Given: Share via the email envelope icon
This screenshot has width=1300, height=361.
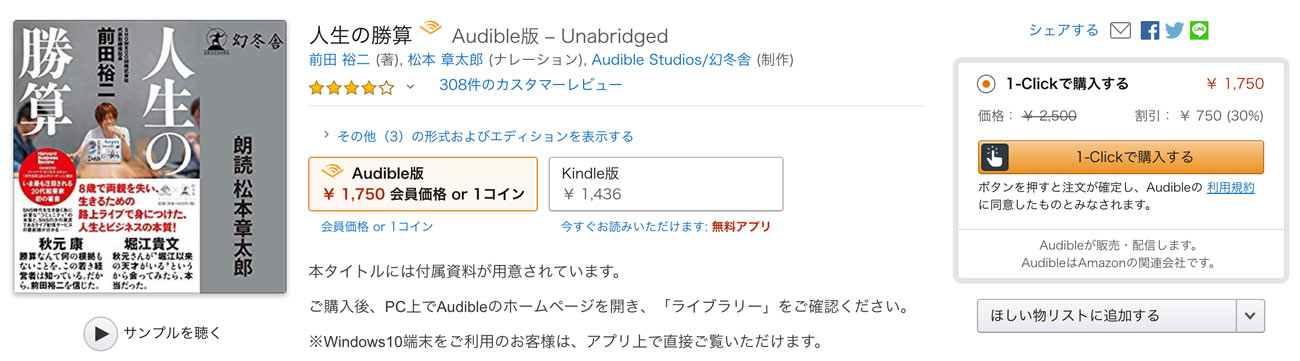Looking at the screenshot, I should click(x=1120, y=30).
